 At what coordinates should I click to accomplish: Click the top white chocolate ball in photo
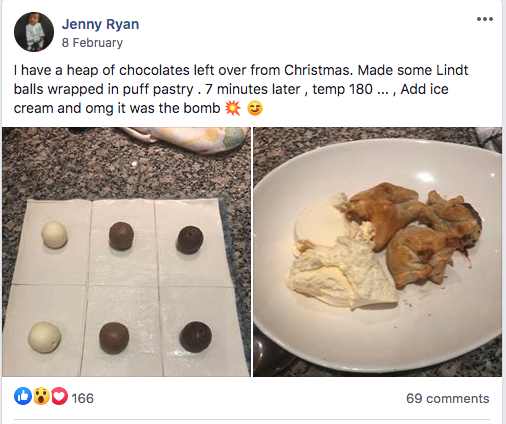pyautogui.click(x=54, y=235)
